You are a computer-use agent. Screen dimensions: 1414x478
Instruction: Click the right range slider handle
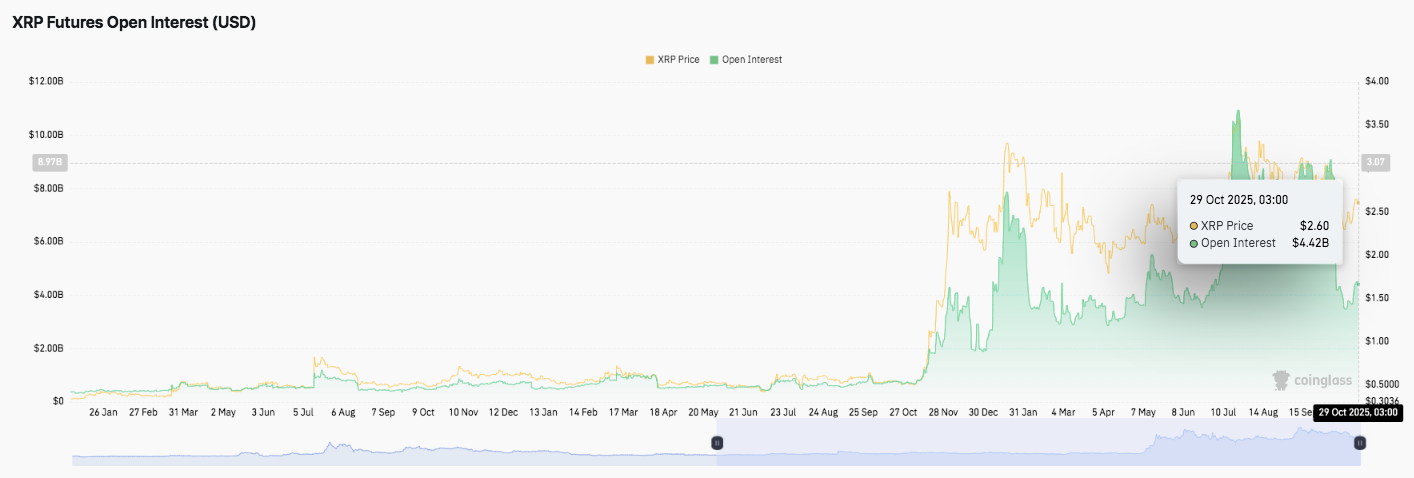click(1360, 442)
